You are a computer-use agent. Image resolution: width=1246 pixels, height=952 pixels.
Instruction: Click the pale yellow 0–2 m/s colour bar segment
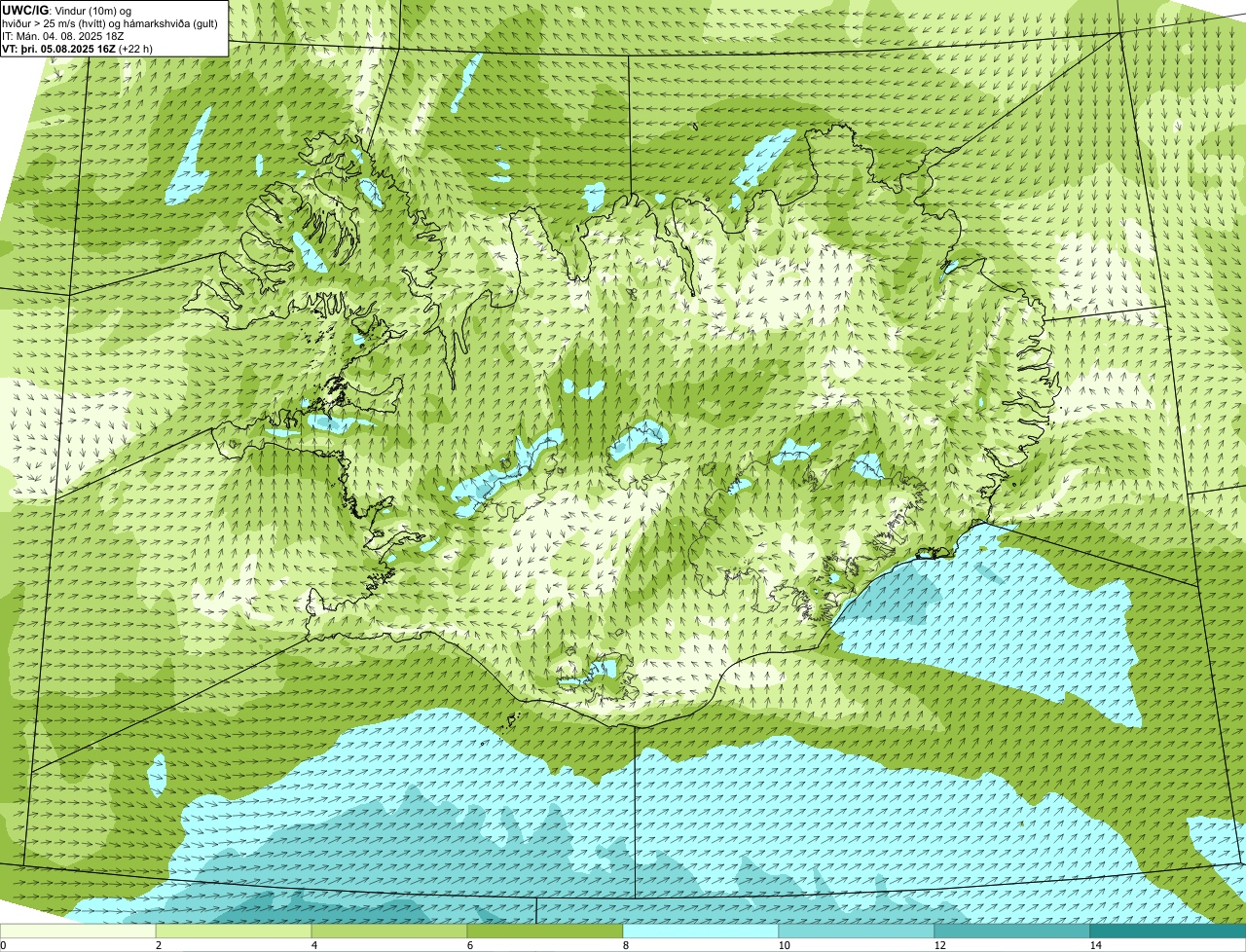coord(78,932)
